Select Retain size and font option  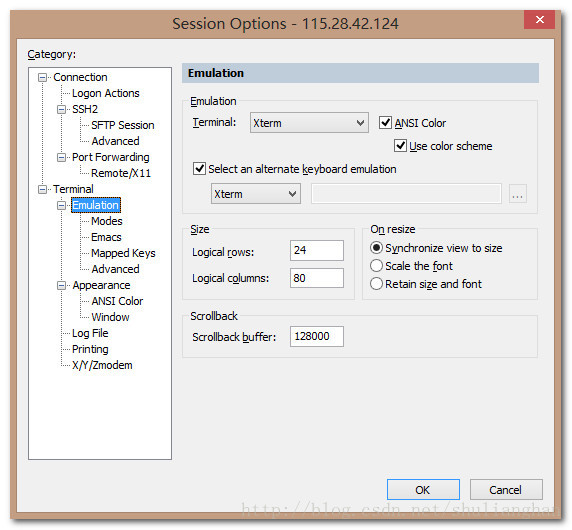point(376,284)
